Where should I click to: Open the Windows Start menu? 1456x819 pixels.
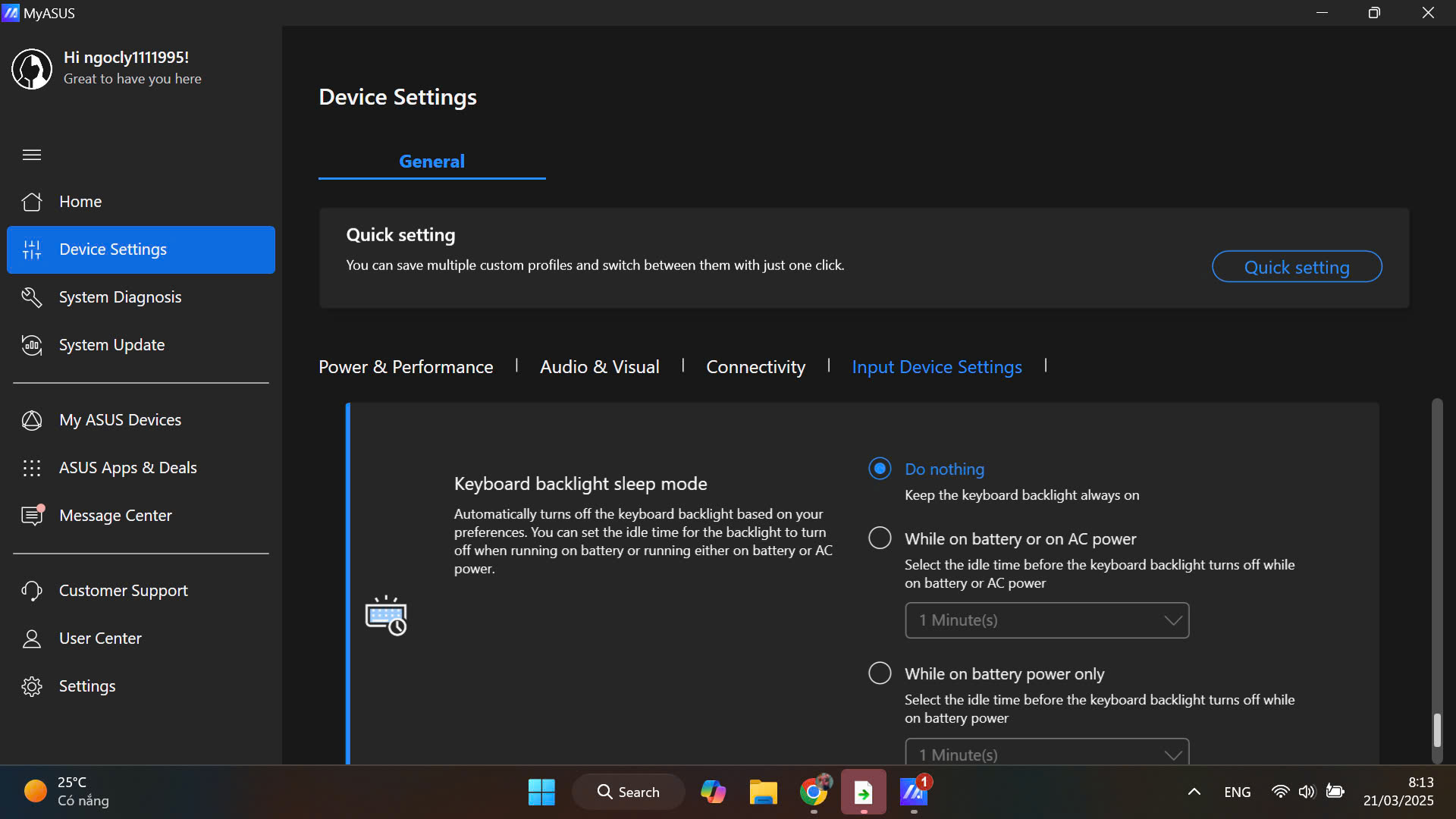click(x=541, y=792)
